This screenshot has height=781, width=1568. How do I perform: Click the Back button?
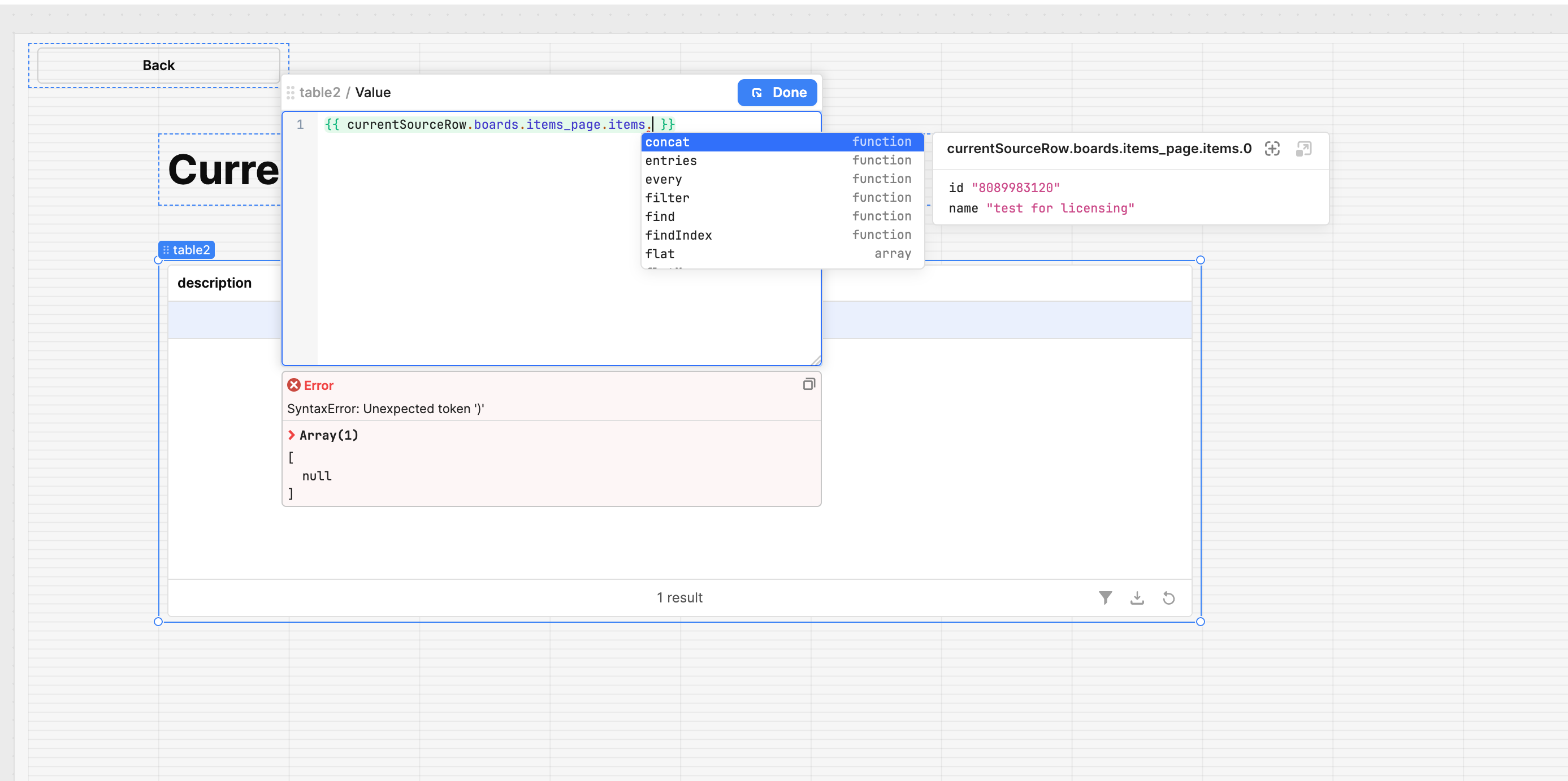[x=158, y=65]
